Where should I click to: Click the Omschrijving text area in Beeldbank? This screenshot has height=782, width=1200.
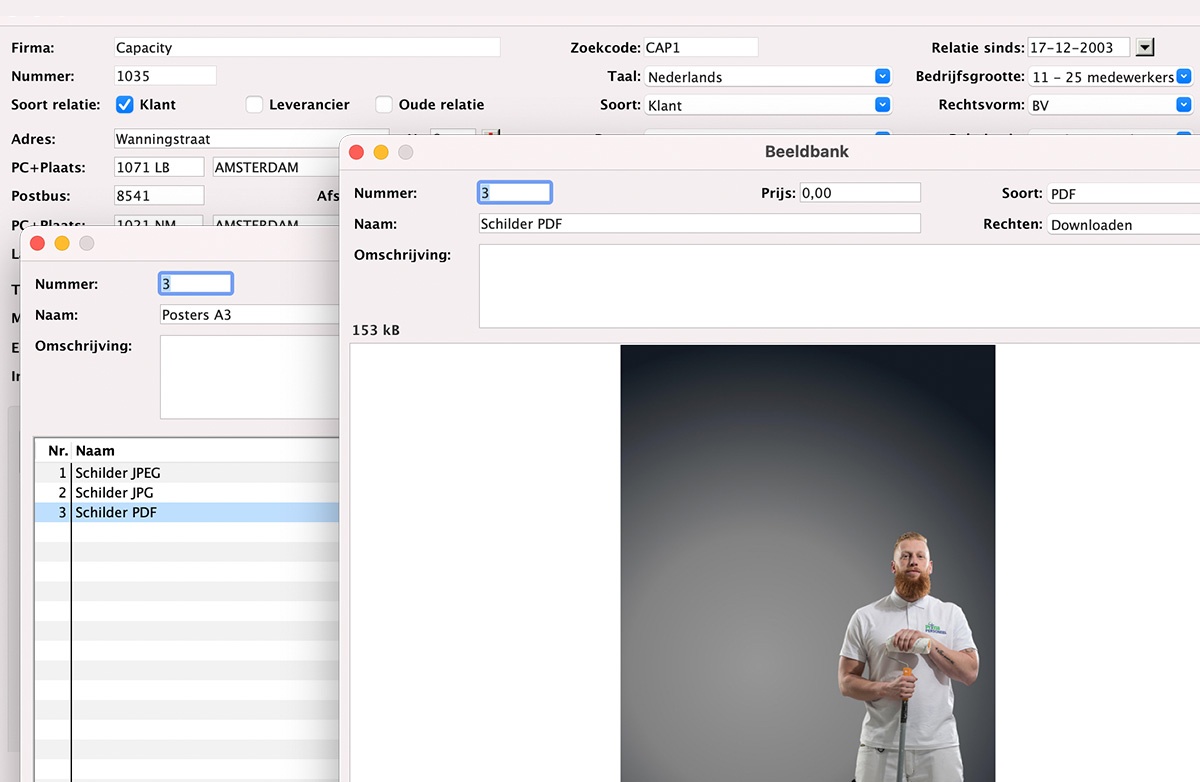click(x=839, y=286)
